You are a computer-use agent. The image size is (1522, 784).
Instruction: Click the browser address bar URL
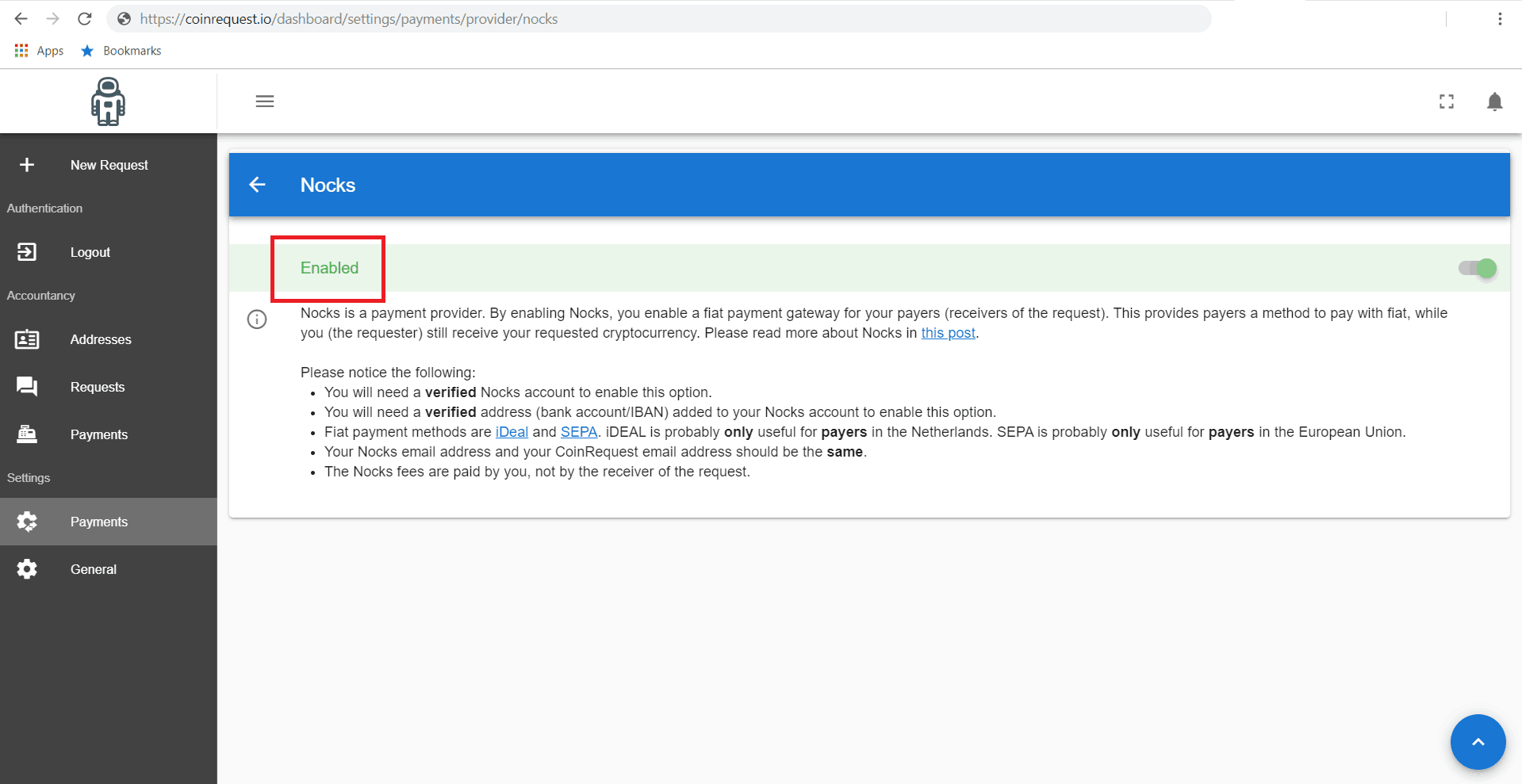coord(349,19)
